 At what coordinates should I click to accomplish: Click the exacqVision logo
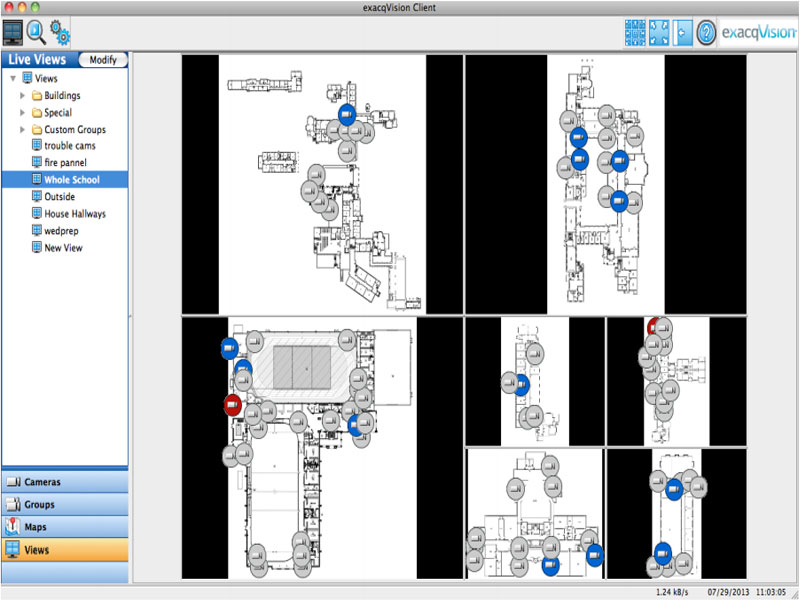coord(758,32)
